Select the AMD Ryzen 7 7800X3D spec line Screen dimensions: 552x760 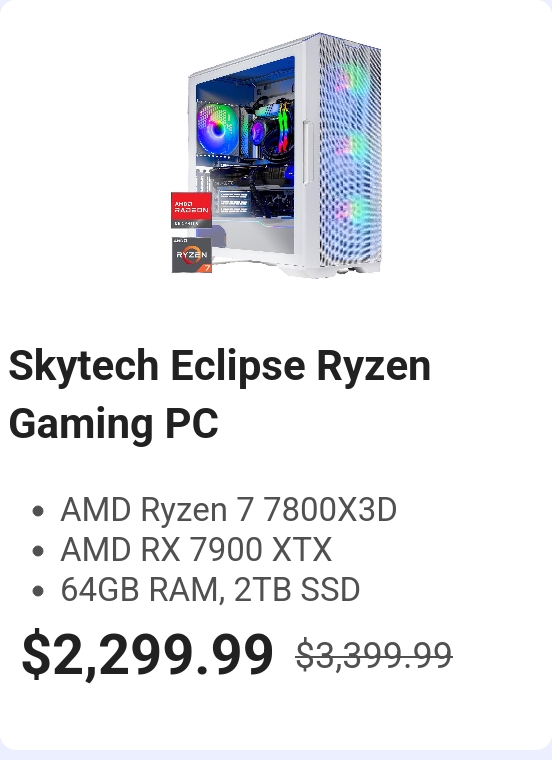(228, 509)
